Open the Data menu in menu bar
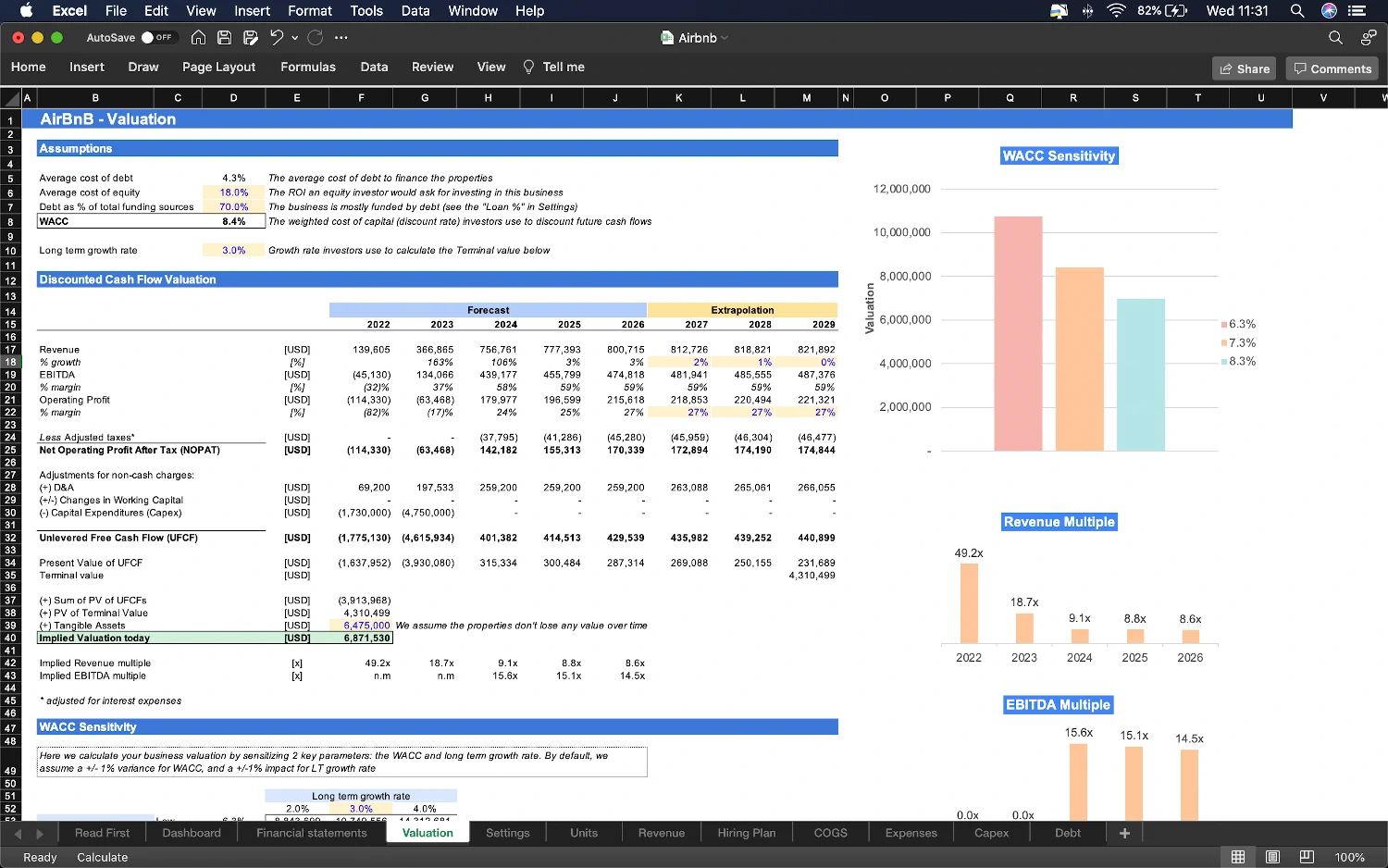 point(415,11)
